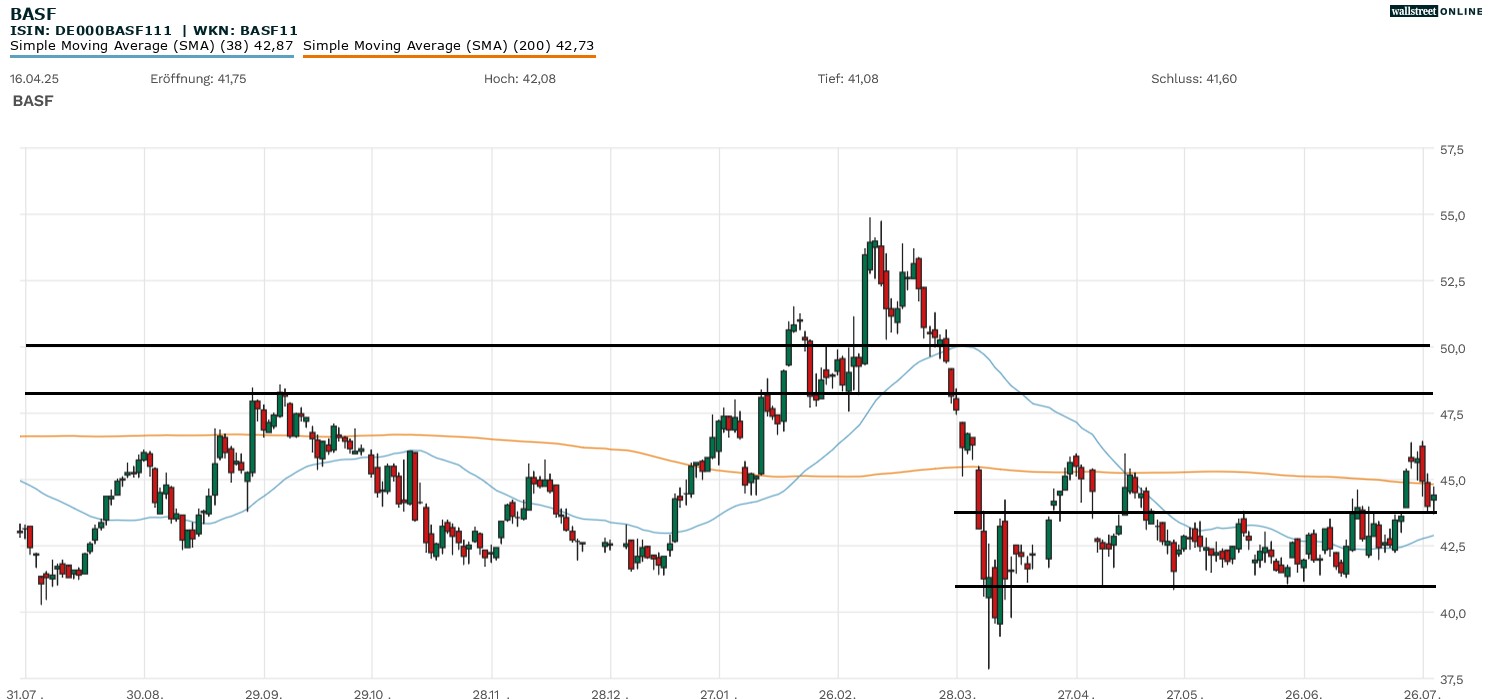Click the 16.04.25 date readout
The image size is (1490, 699).
click(x=31, y=79)
